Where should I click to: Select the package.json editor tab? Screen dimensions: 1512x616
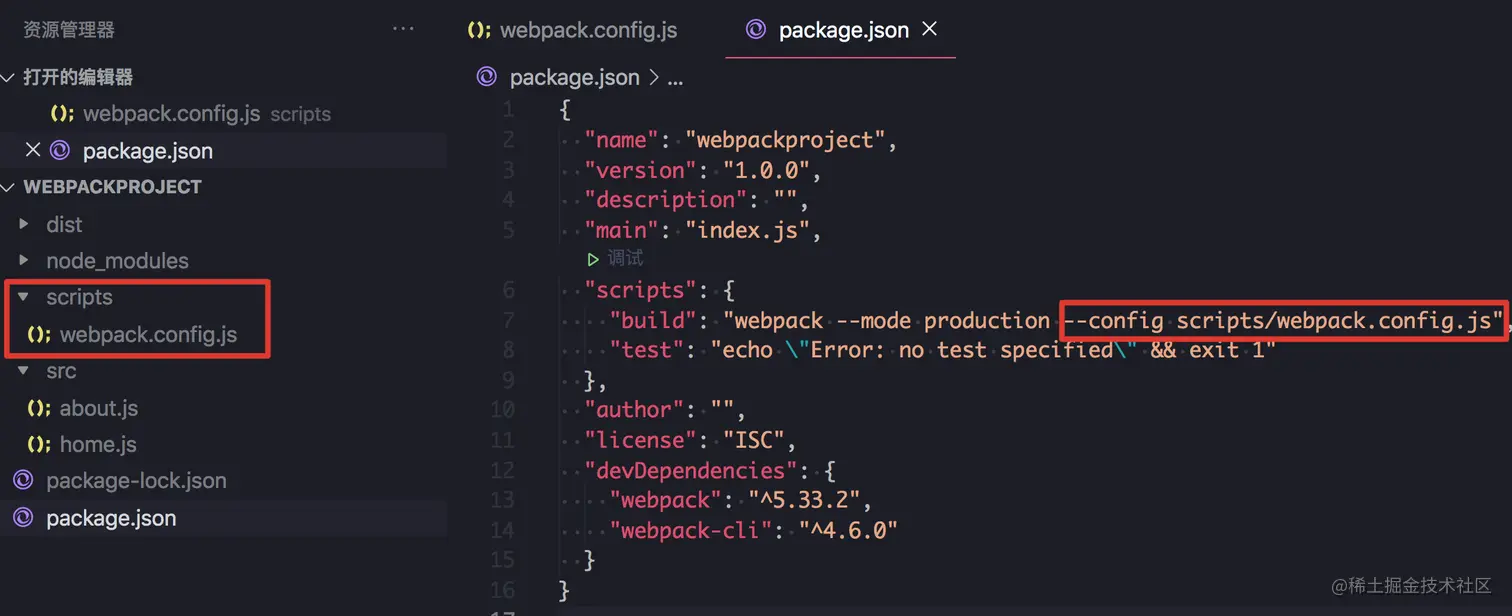[840, 30]
